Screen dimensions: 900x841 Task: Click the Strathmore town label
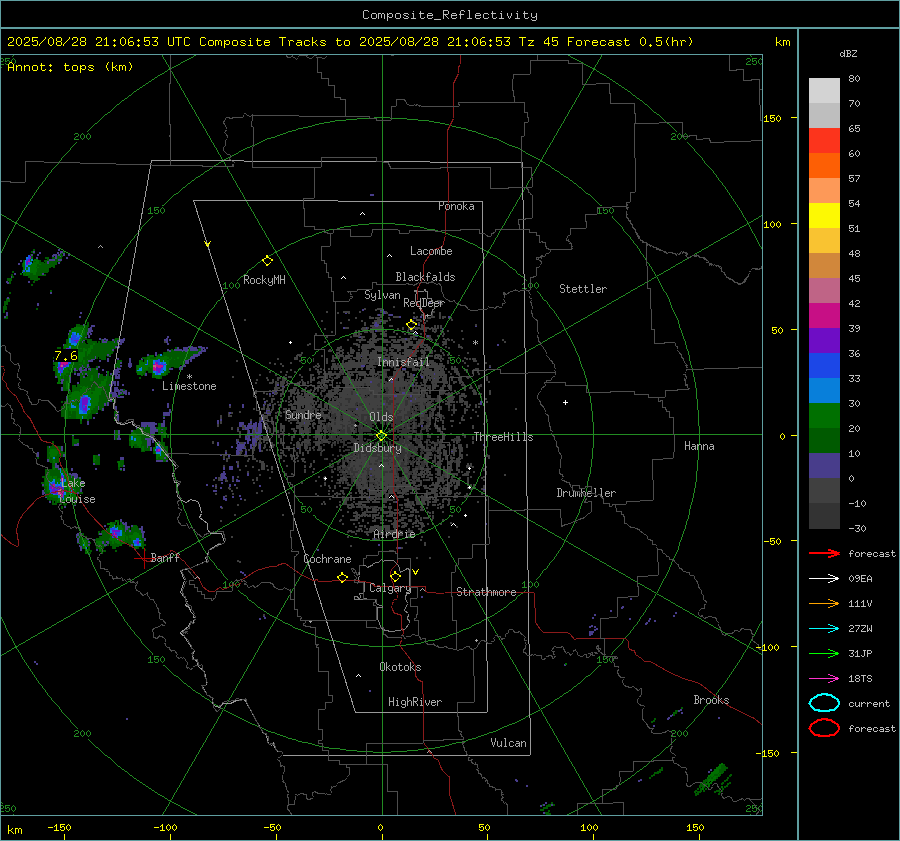point(486,592)
